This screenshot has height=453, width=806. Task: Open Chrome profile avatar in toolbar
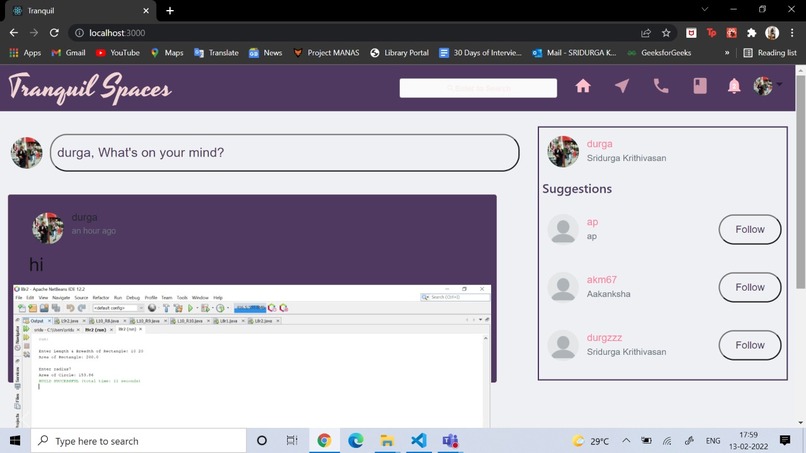point(772,33)
